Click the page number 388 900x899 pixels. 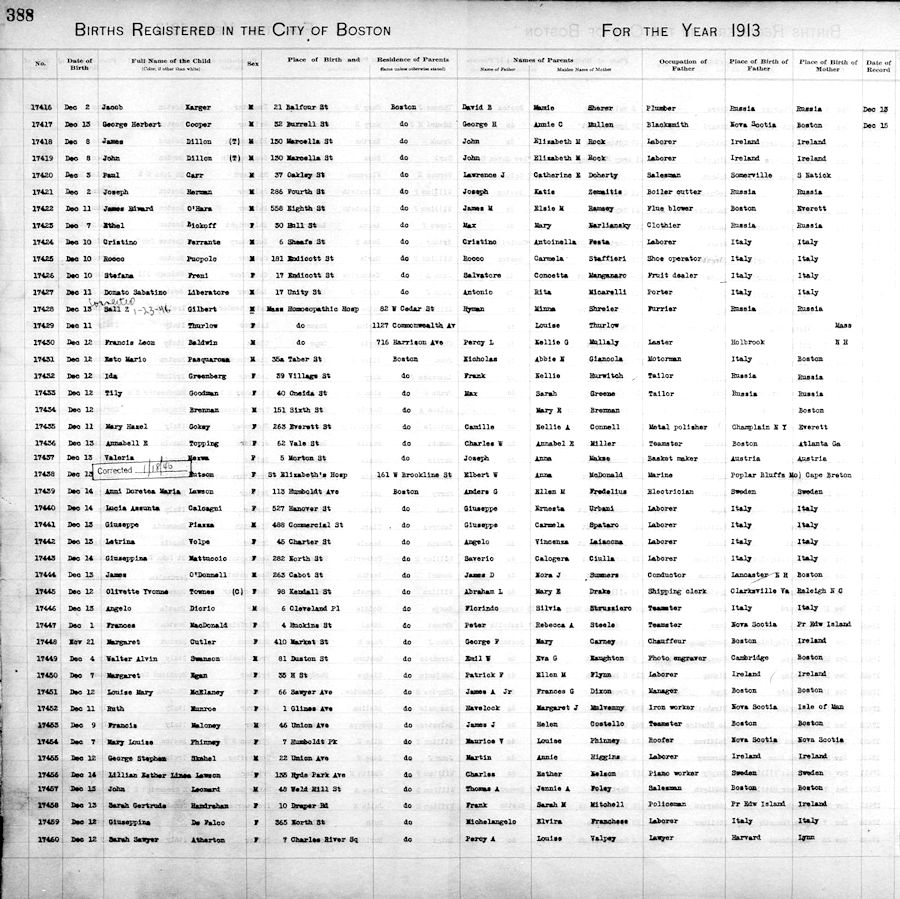(20, 14)
